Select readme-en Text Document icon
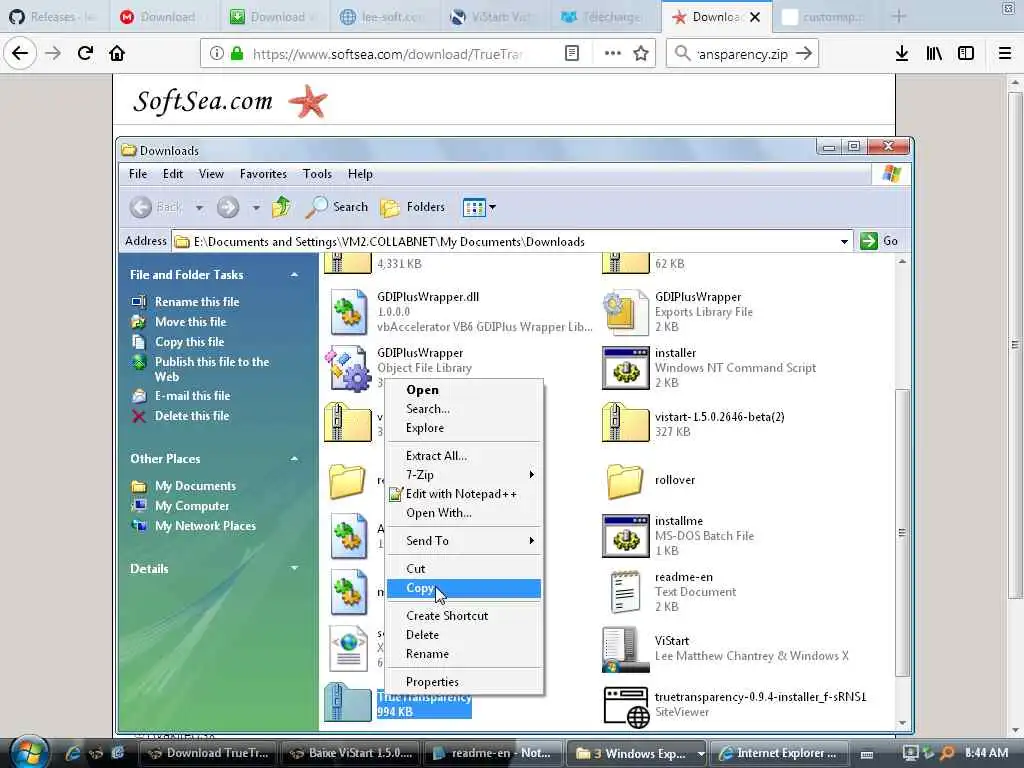 [x=624, y=592]
